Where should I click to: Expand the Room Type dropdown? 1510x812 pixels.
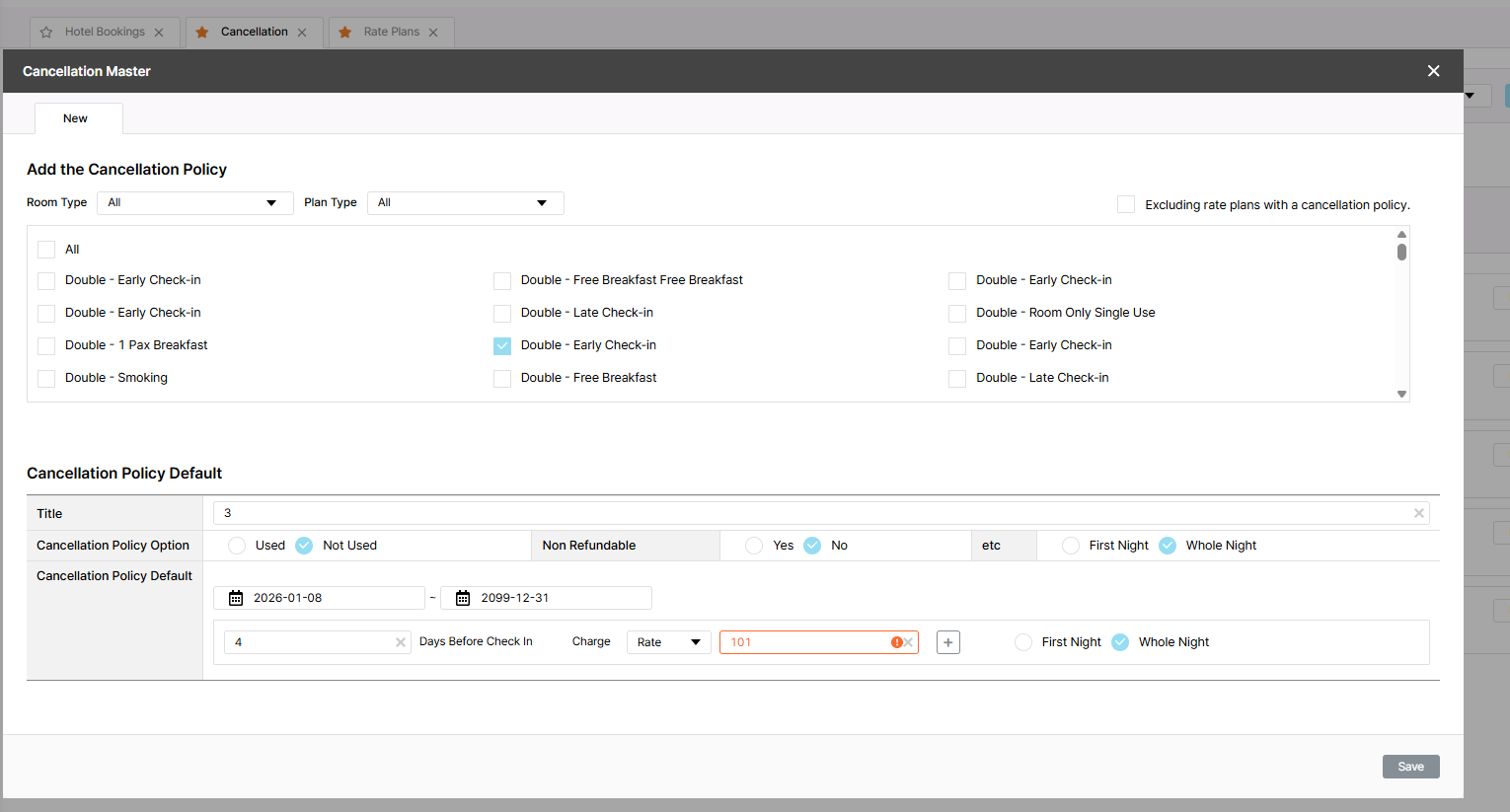[194, 203]
